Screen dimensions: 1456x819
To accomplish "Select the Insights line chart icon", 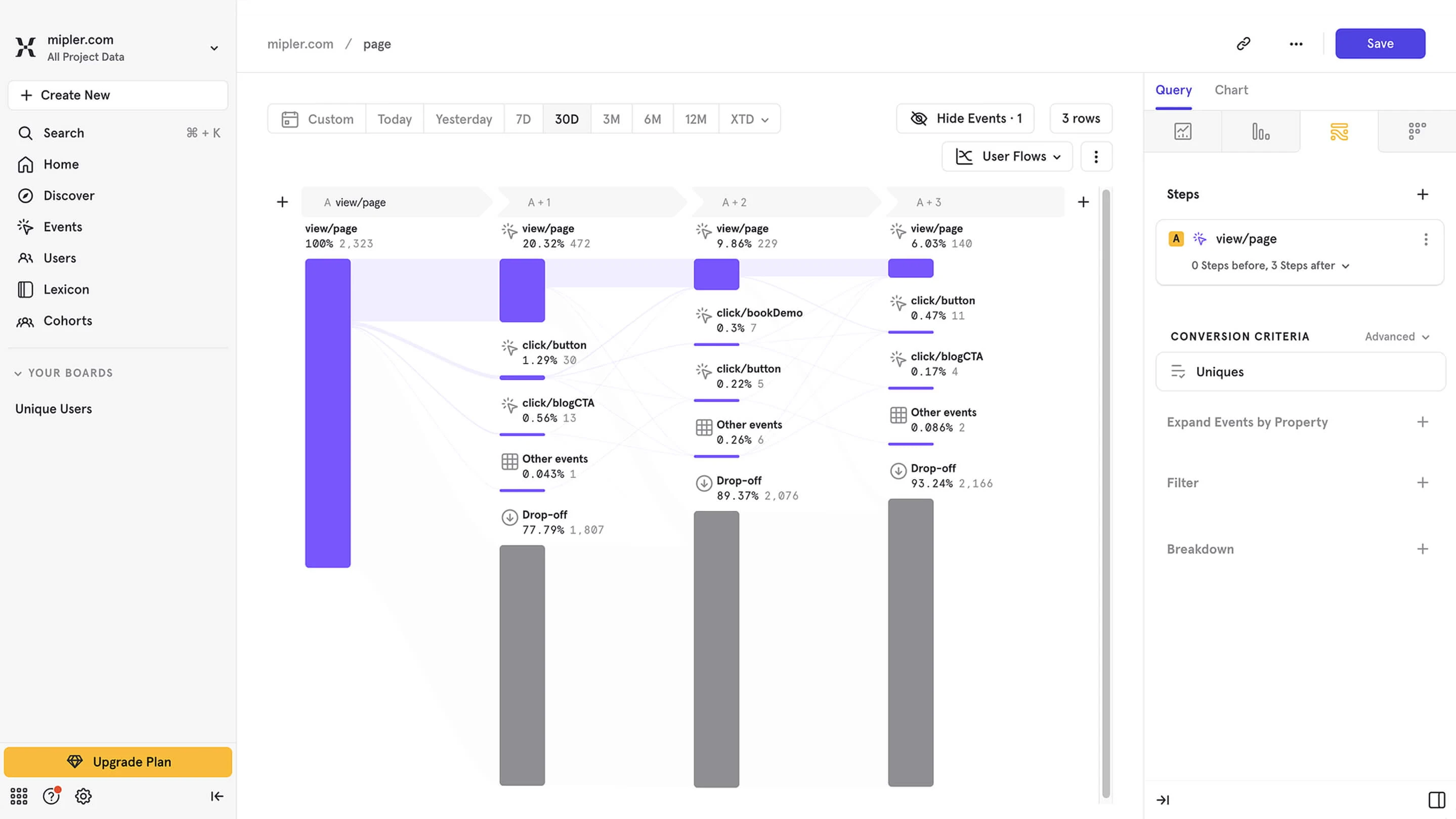I will (1182, 132).
